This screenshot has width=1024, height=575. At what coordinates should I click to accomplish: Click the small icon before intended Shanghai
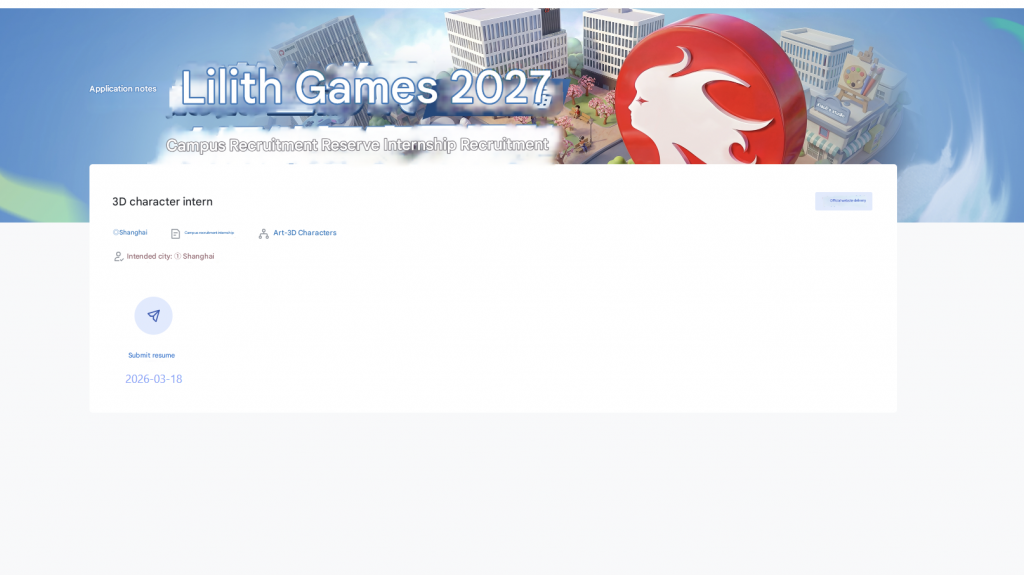(x=178, y=256)
